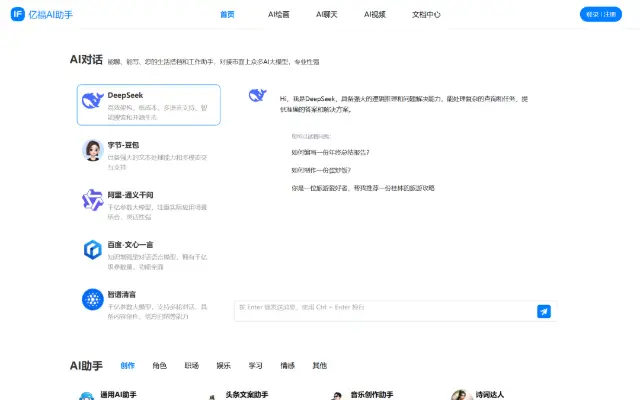Select the 其他 assistant category tab
Viewport: 640px width, 400px height.
[320, 365]
